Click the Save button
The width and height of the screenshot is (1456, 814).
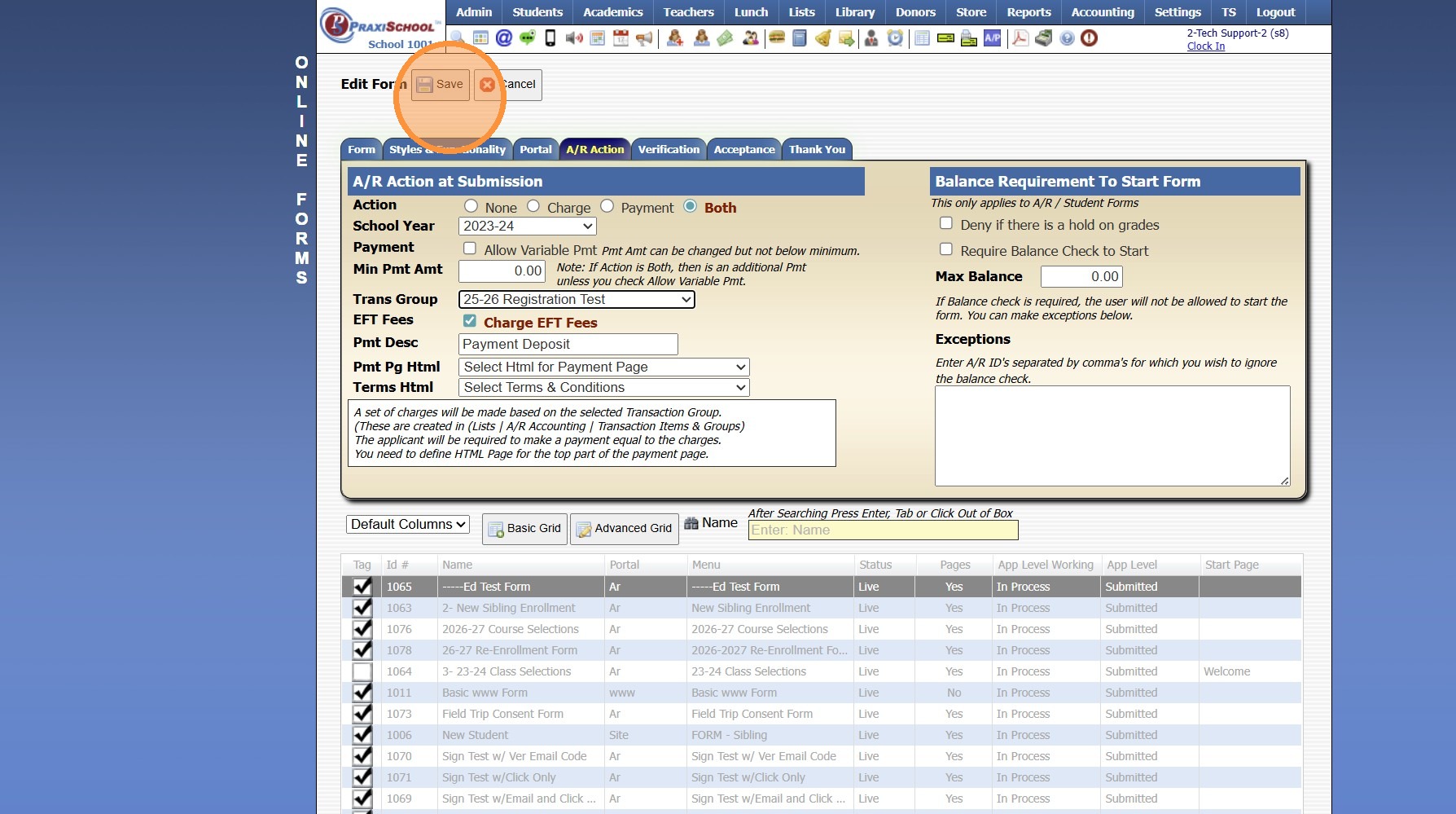[x=441, y=85]
